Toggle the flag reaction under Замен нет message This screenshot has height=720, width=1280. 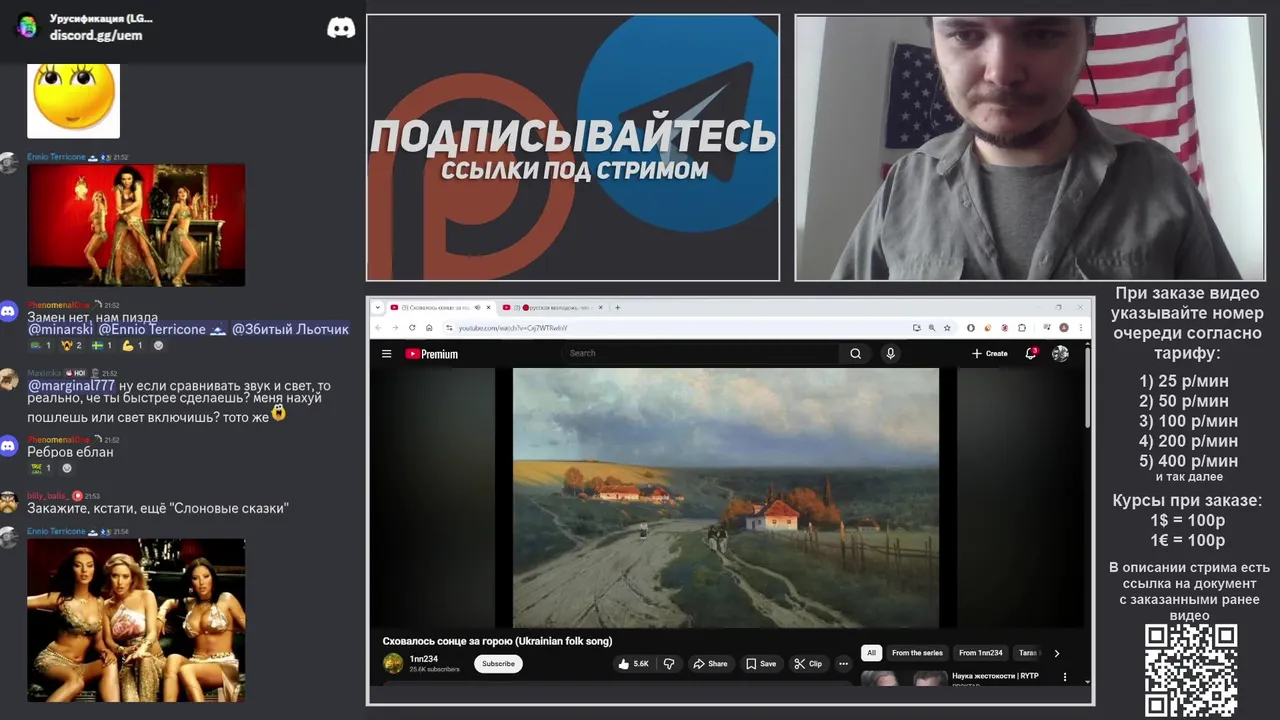tap(101, 345)
